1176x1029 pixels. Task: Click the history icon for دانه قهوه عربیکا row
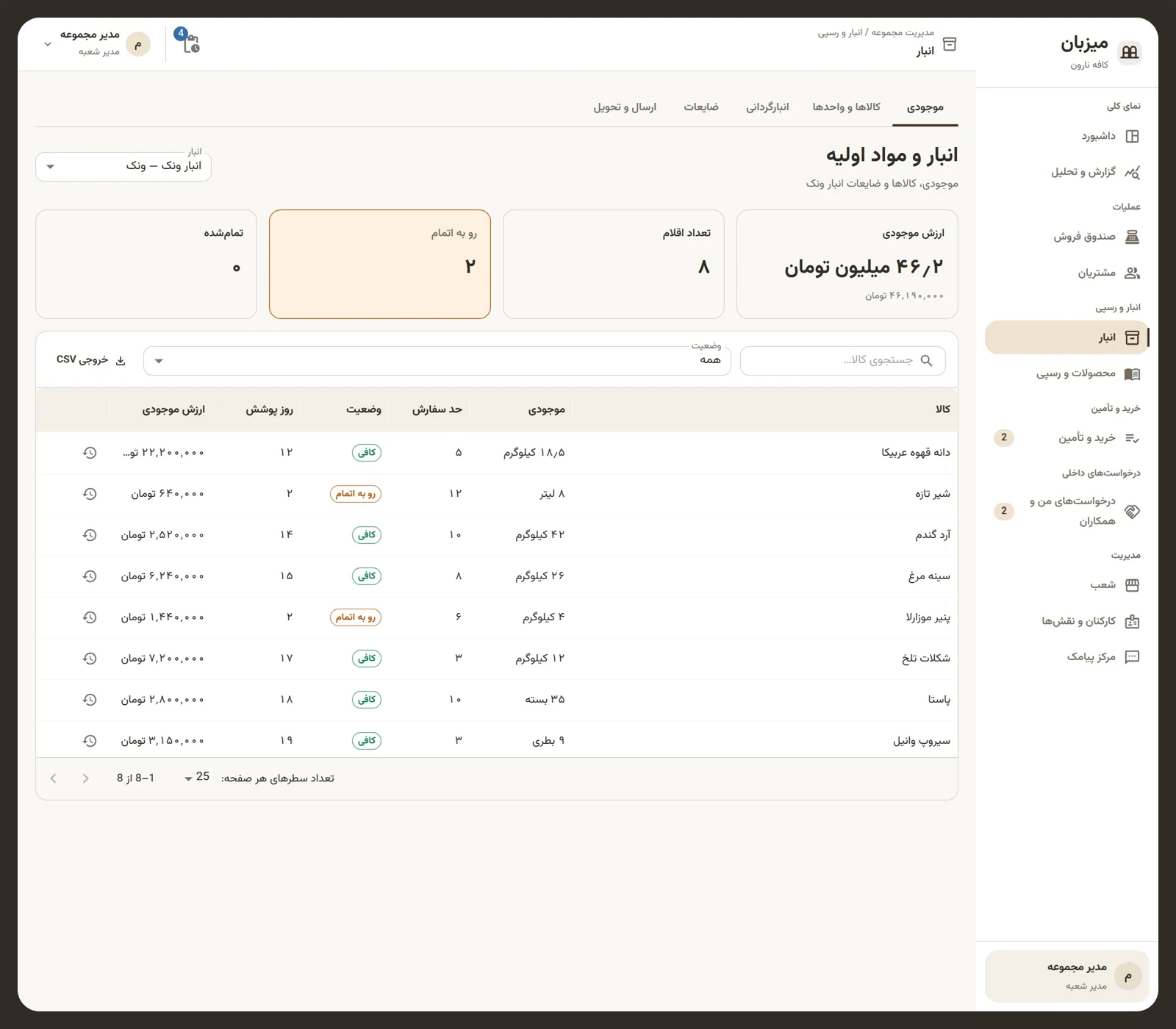[90, 453]
